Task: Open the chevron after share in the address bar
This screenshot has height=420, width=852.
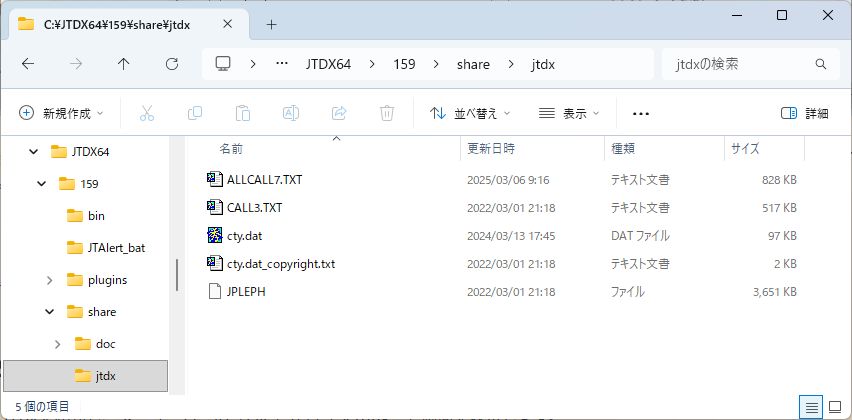Action: (x=511, y=64)
